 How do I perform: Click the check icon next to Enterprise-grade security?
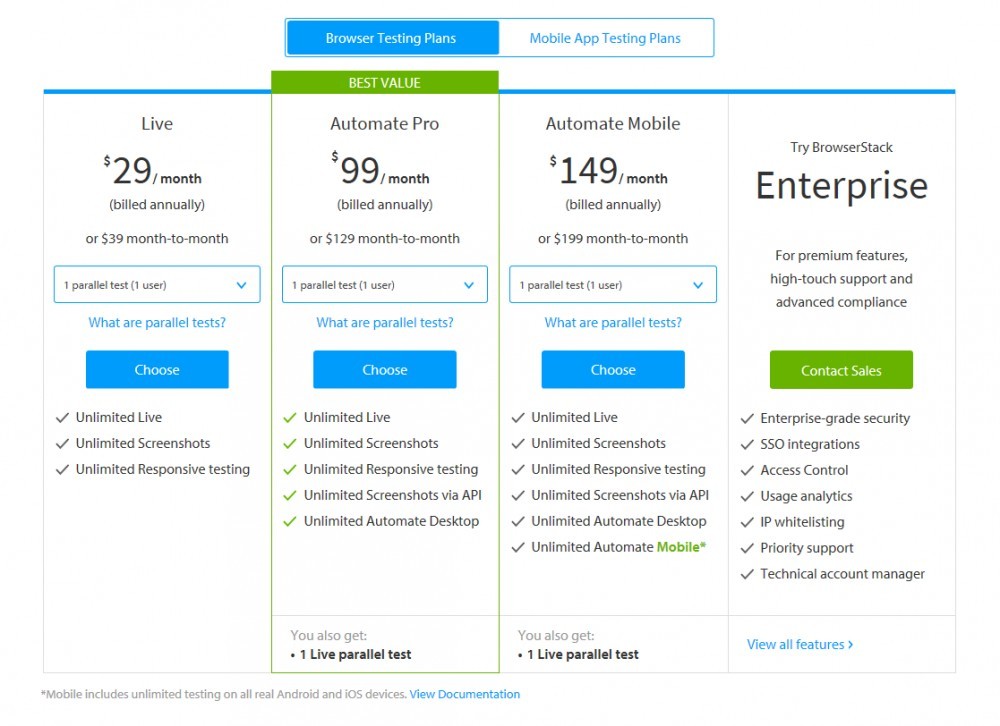coord(746,418)
